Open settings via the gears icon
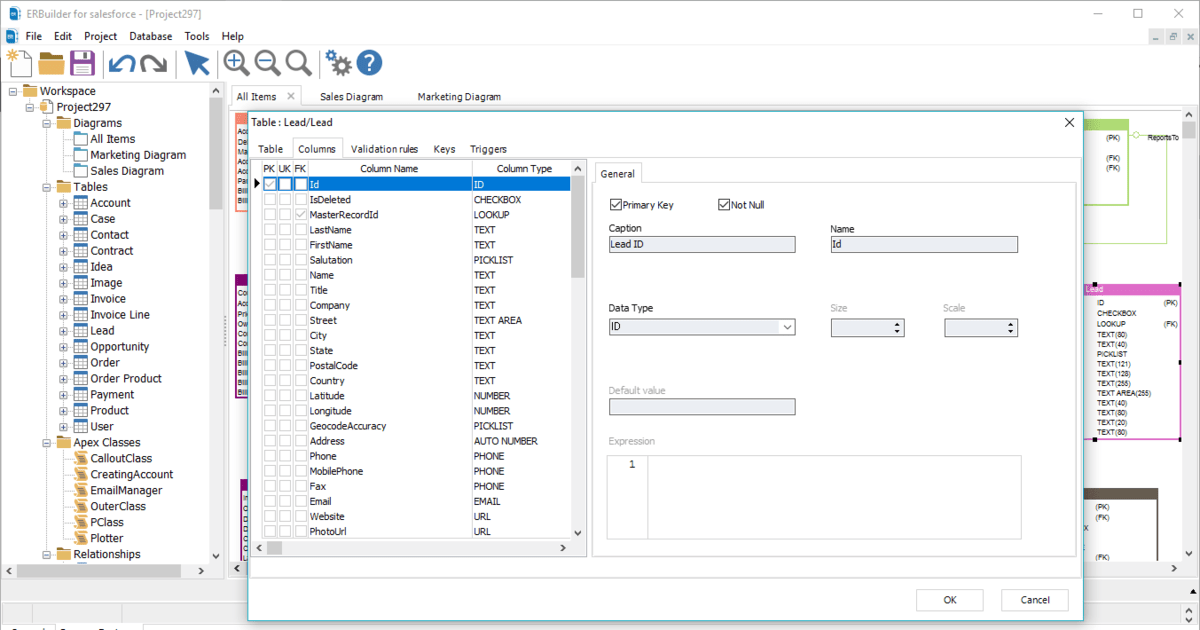The height and width of the screenshot is (630, 1200). 339,64
